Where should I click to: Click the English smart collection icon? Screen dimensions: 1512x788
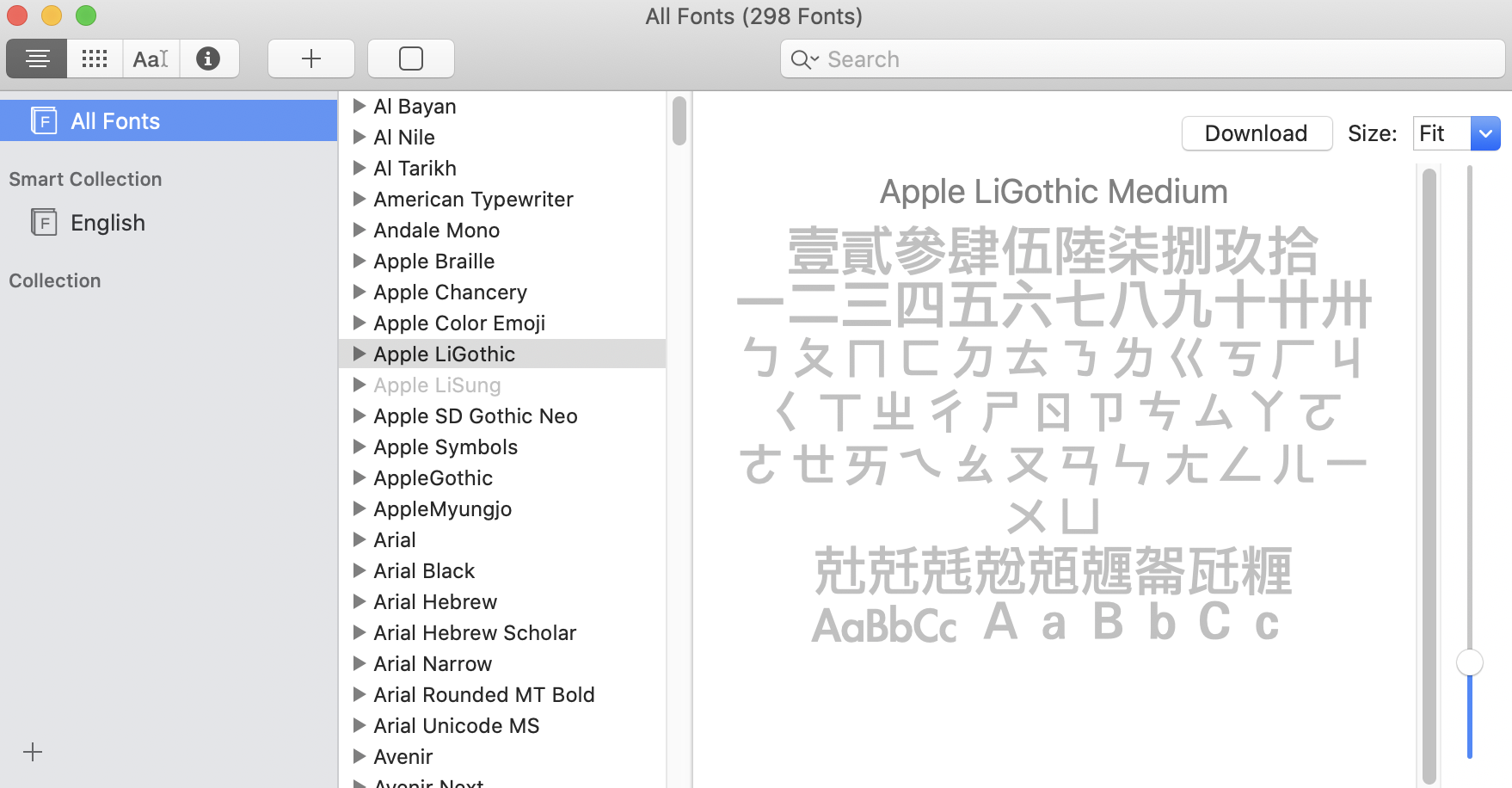coord(44,222)
